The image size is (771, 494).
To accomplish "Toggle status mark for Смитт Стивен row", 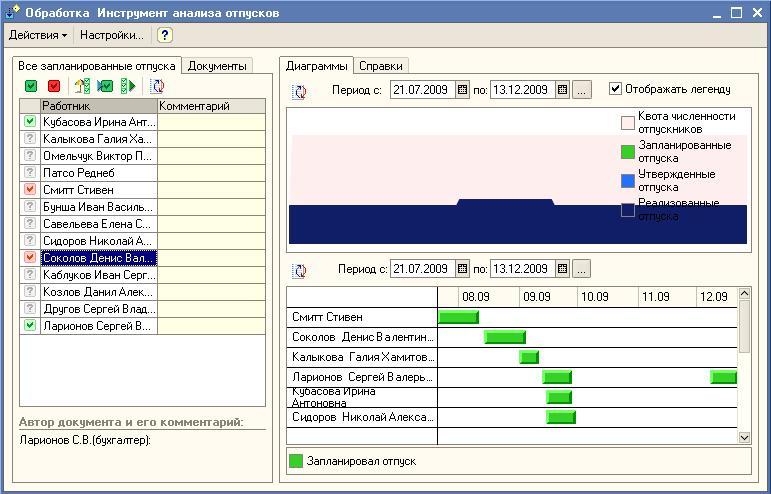I will coord(30,190).
